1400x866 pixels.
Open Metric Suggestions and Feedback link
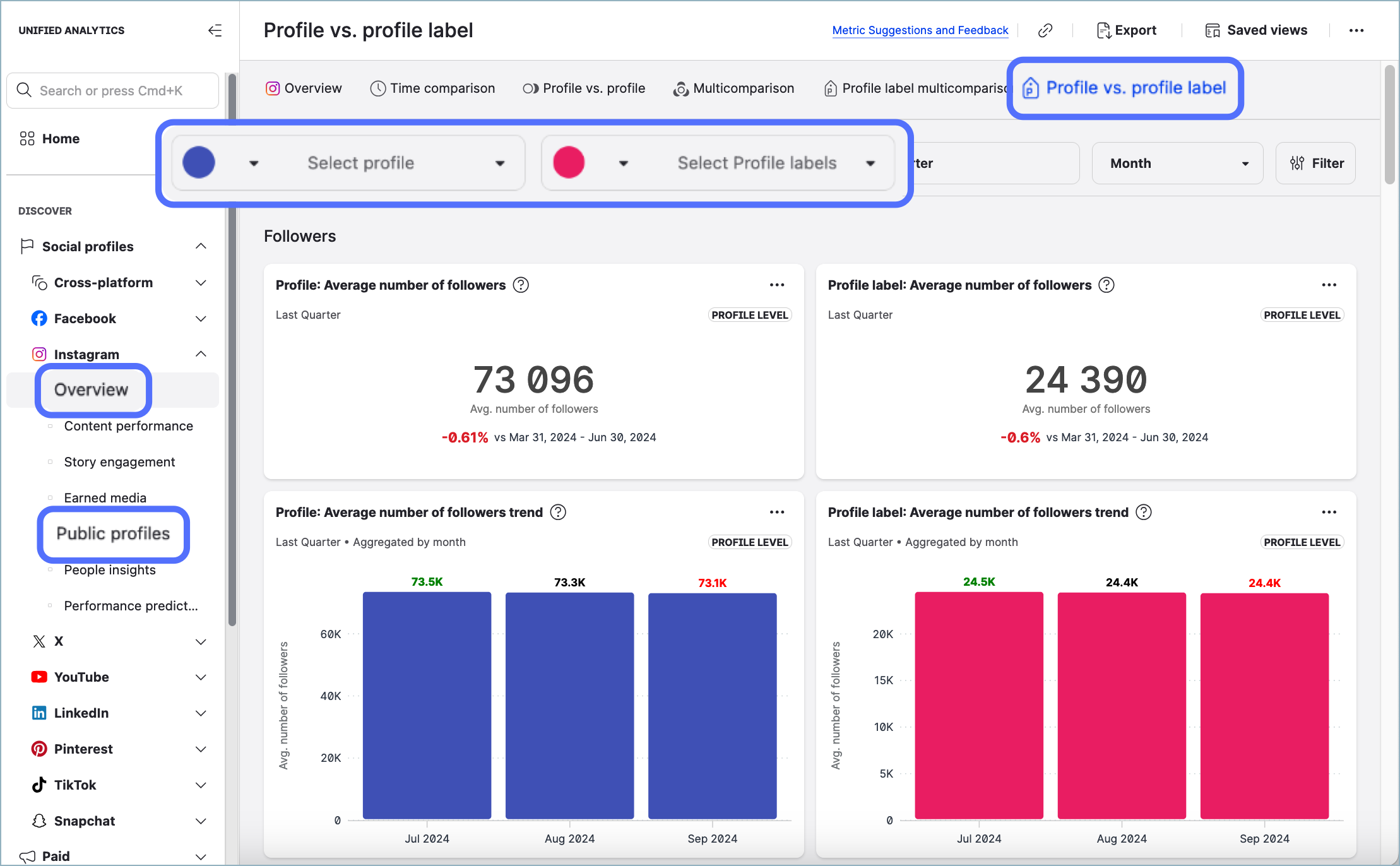point(920,30)
